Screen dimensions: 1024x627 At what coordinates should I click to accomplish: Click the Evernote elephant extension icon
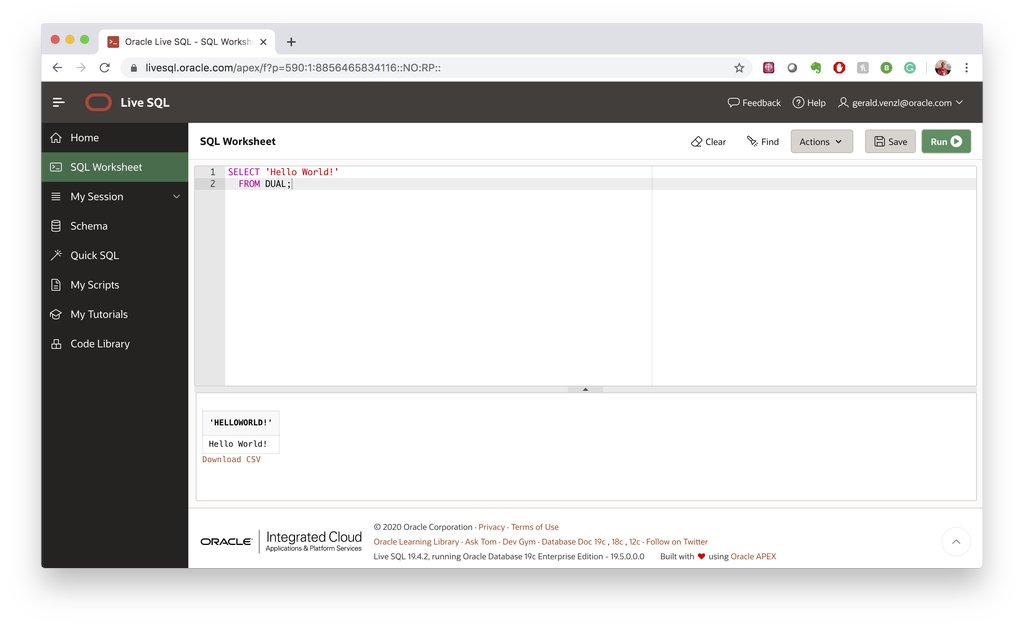[x=816, y=68]
